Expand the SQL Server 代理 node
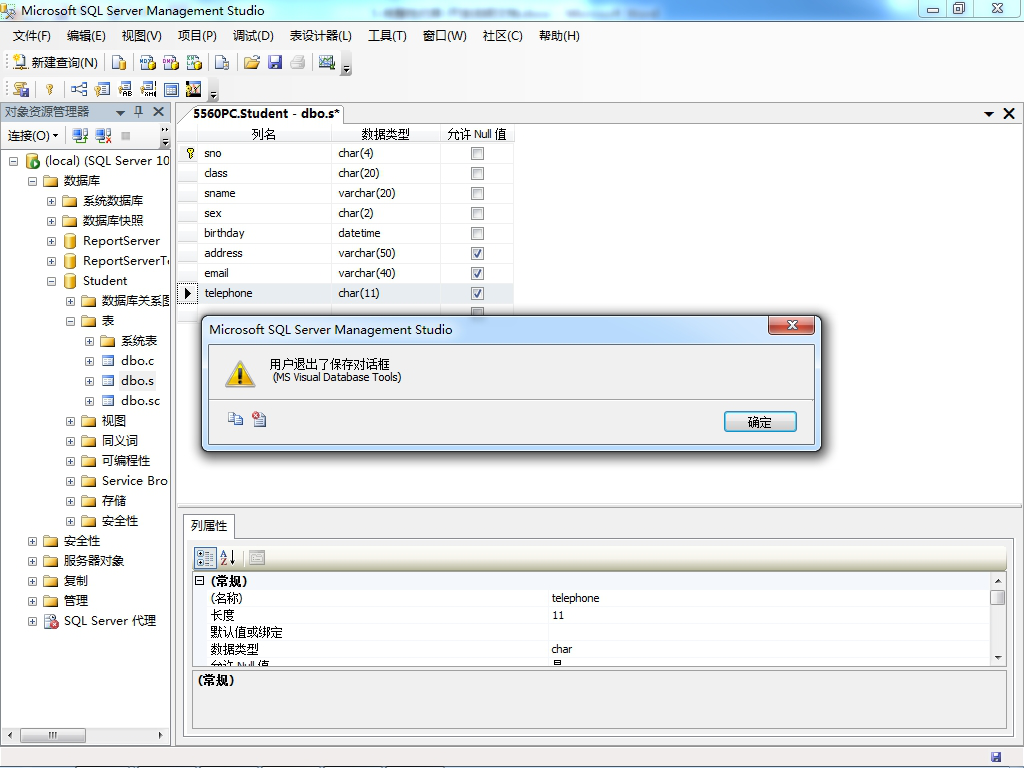 (x=33, y=622)
